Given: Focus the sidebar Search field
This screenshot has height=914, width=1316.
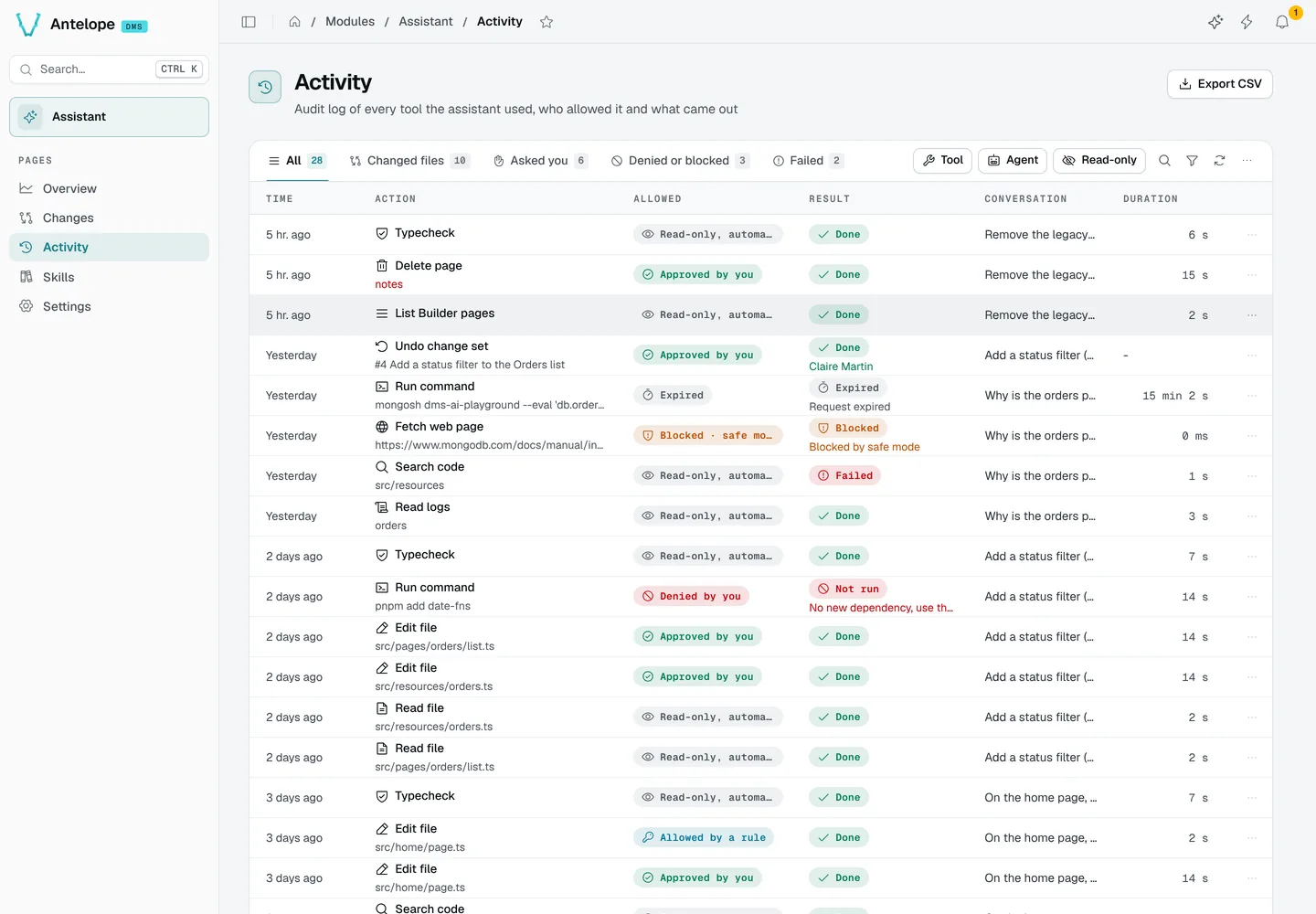Looking at the screenshot, I should 109,69.
